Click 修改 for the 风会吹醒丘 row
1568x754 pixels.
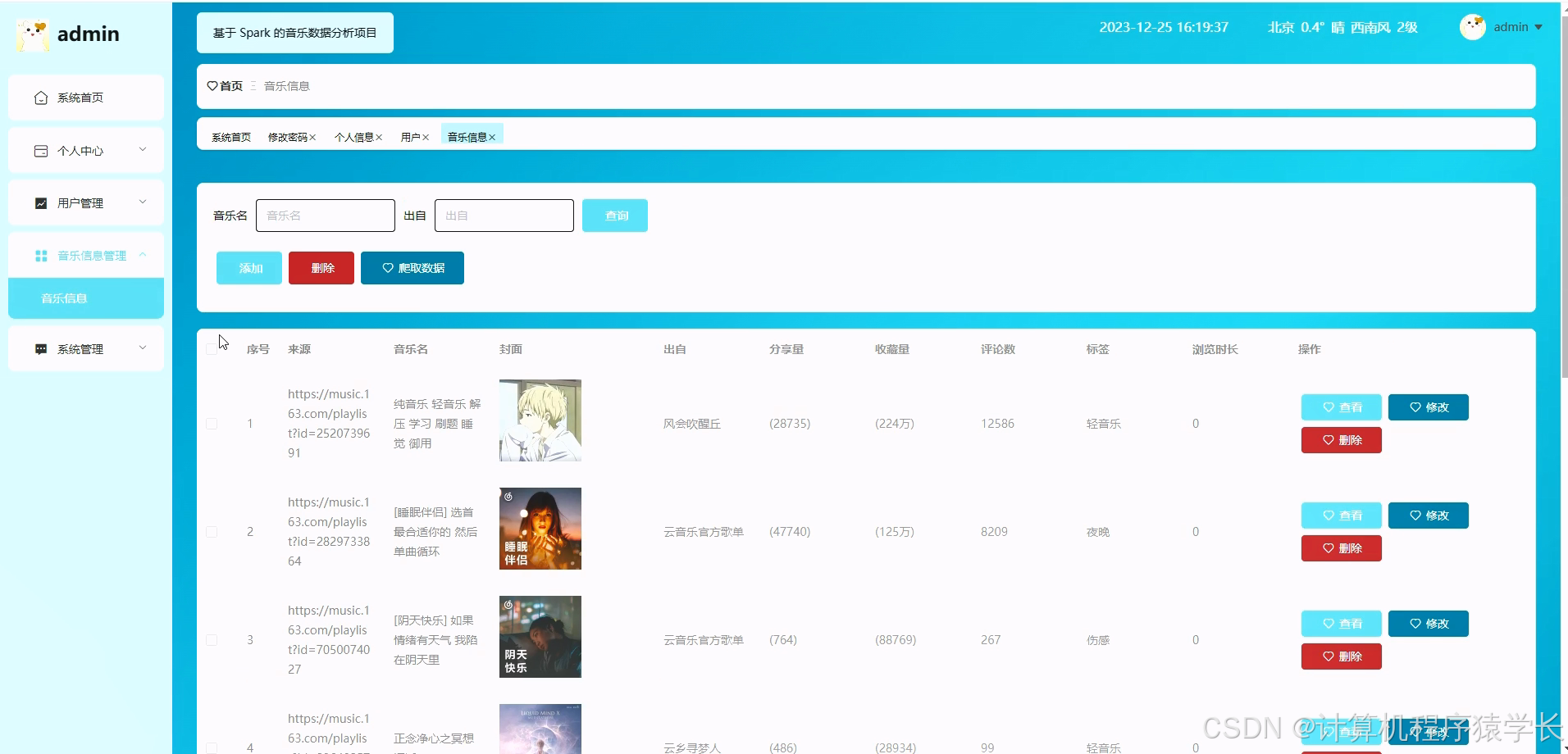point(1429,407)
